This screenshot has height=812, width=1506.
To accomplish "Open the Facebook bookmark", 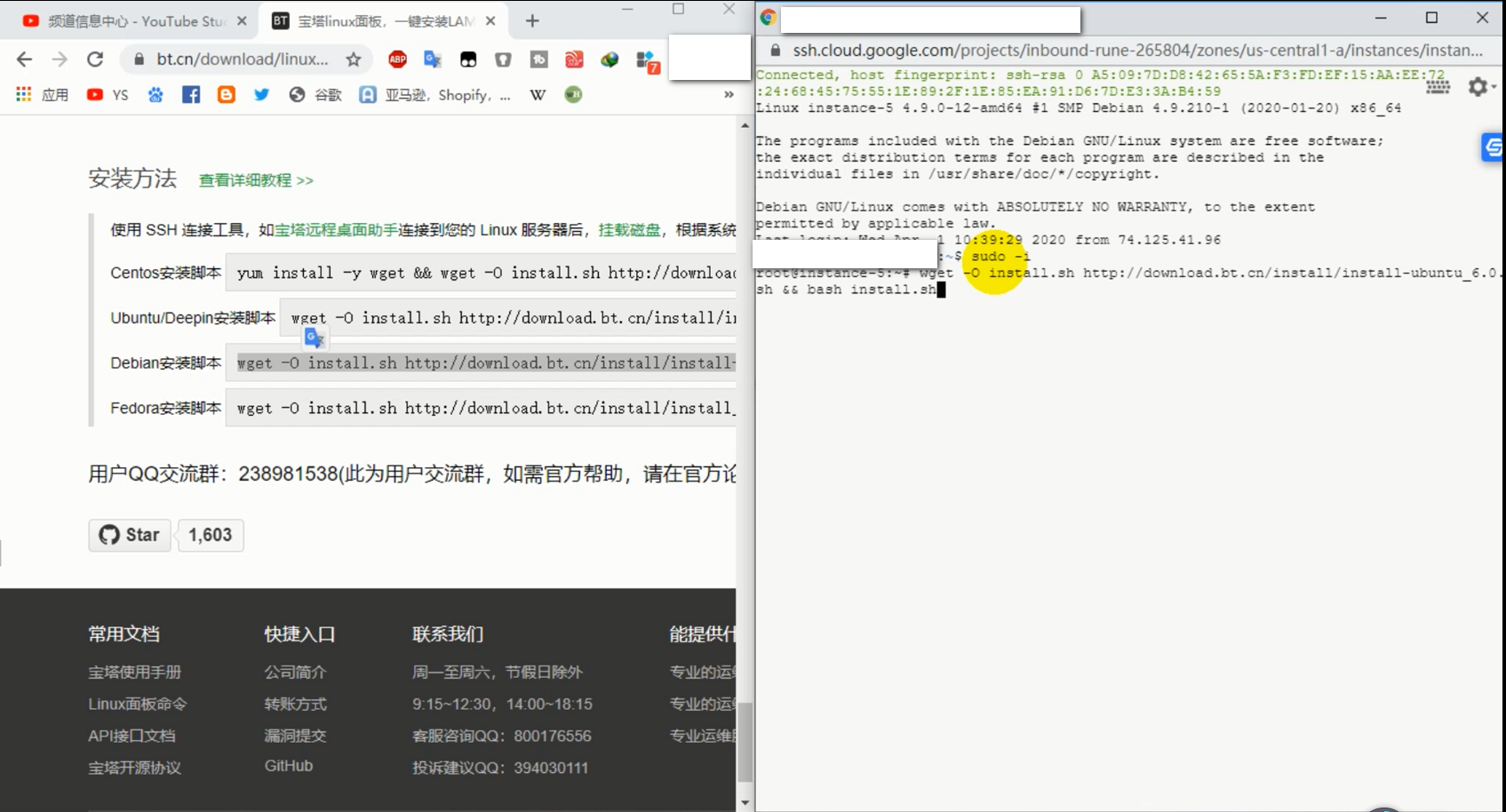I will coord(191,94).
